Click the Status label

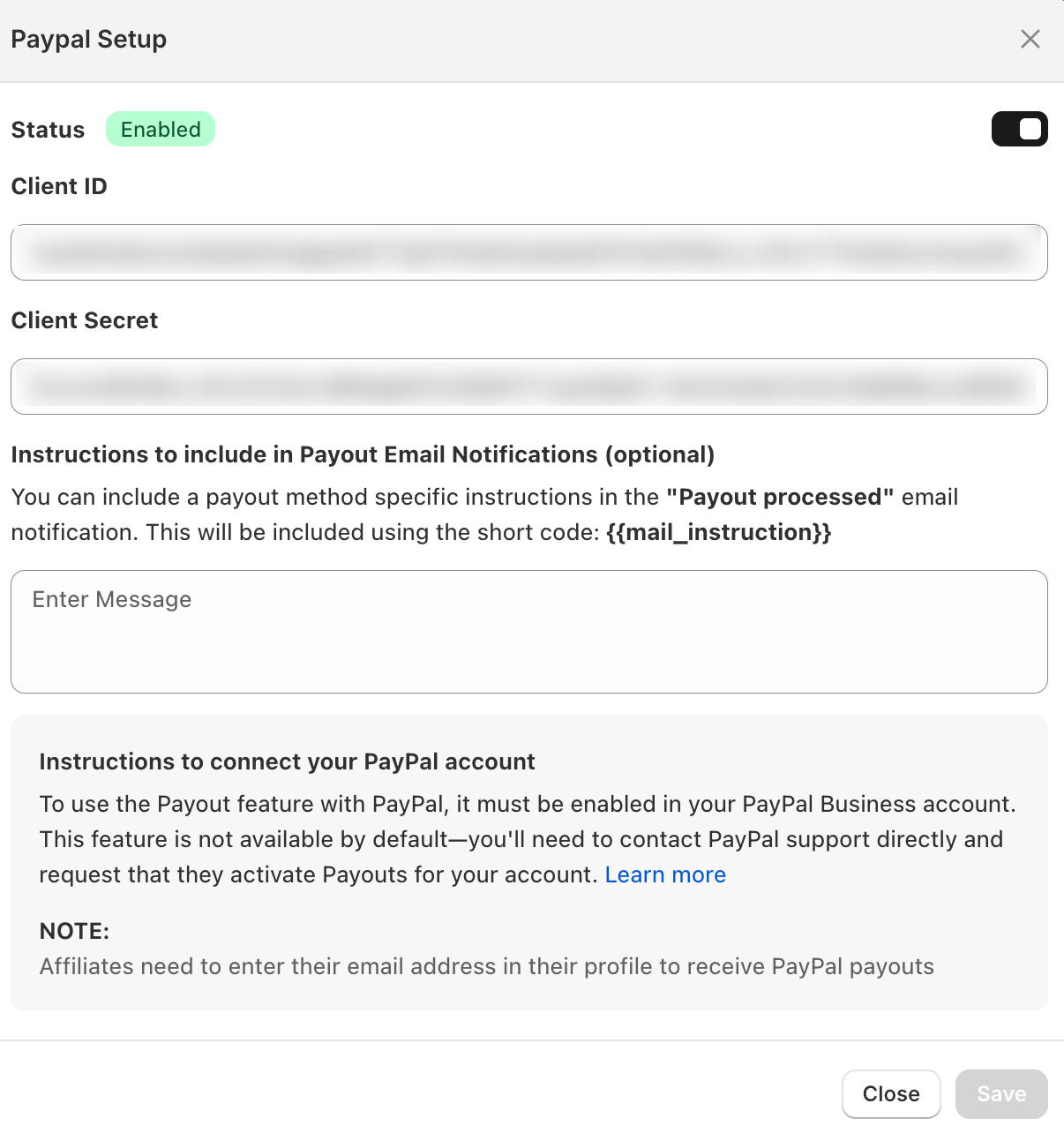pos(48,130)
